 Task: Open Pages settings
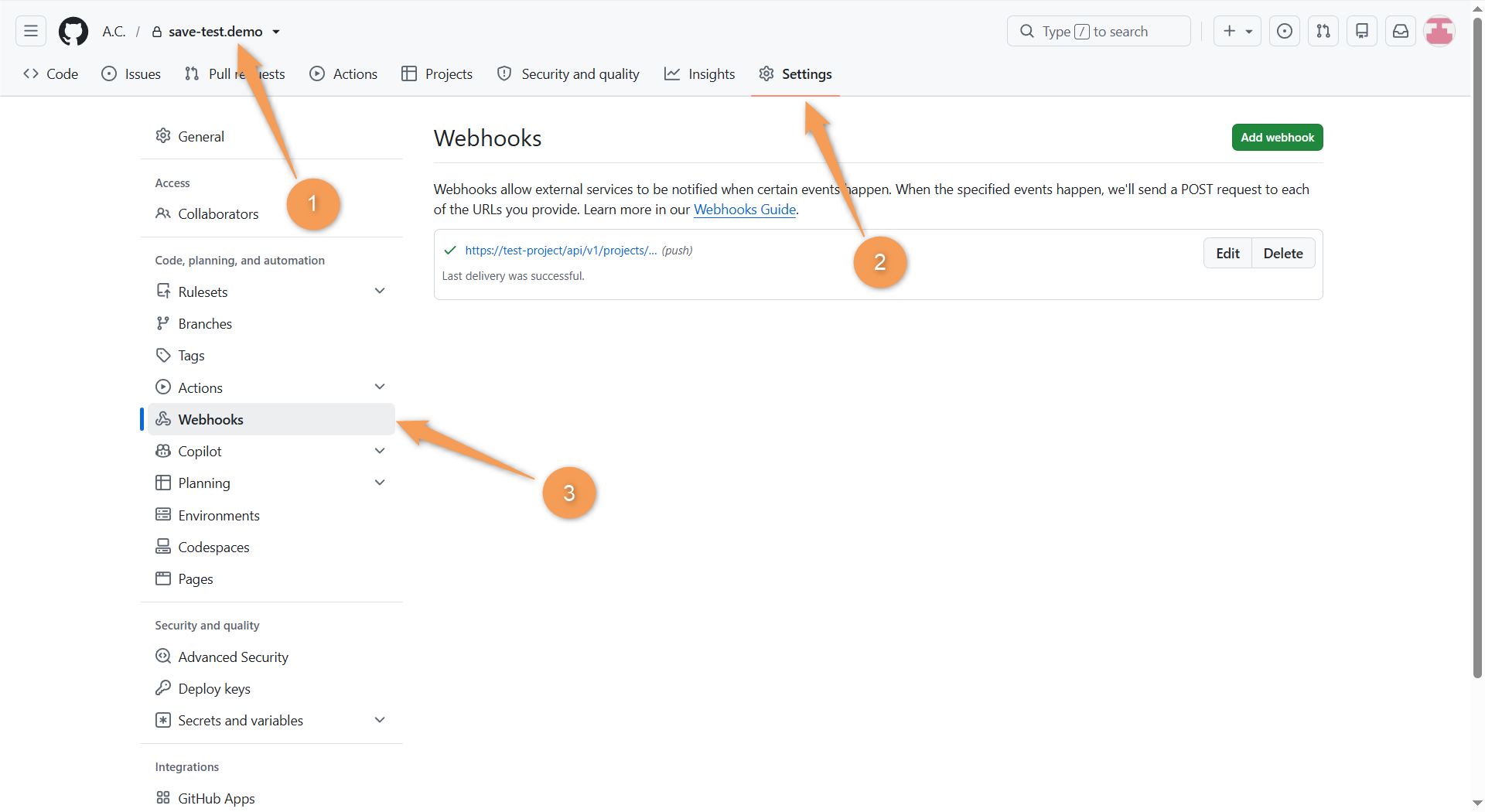[x=271, y=578]
